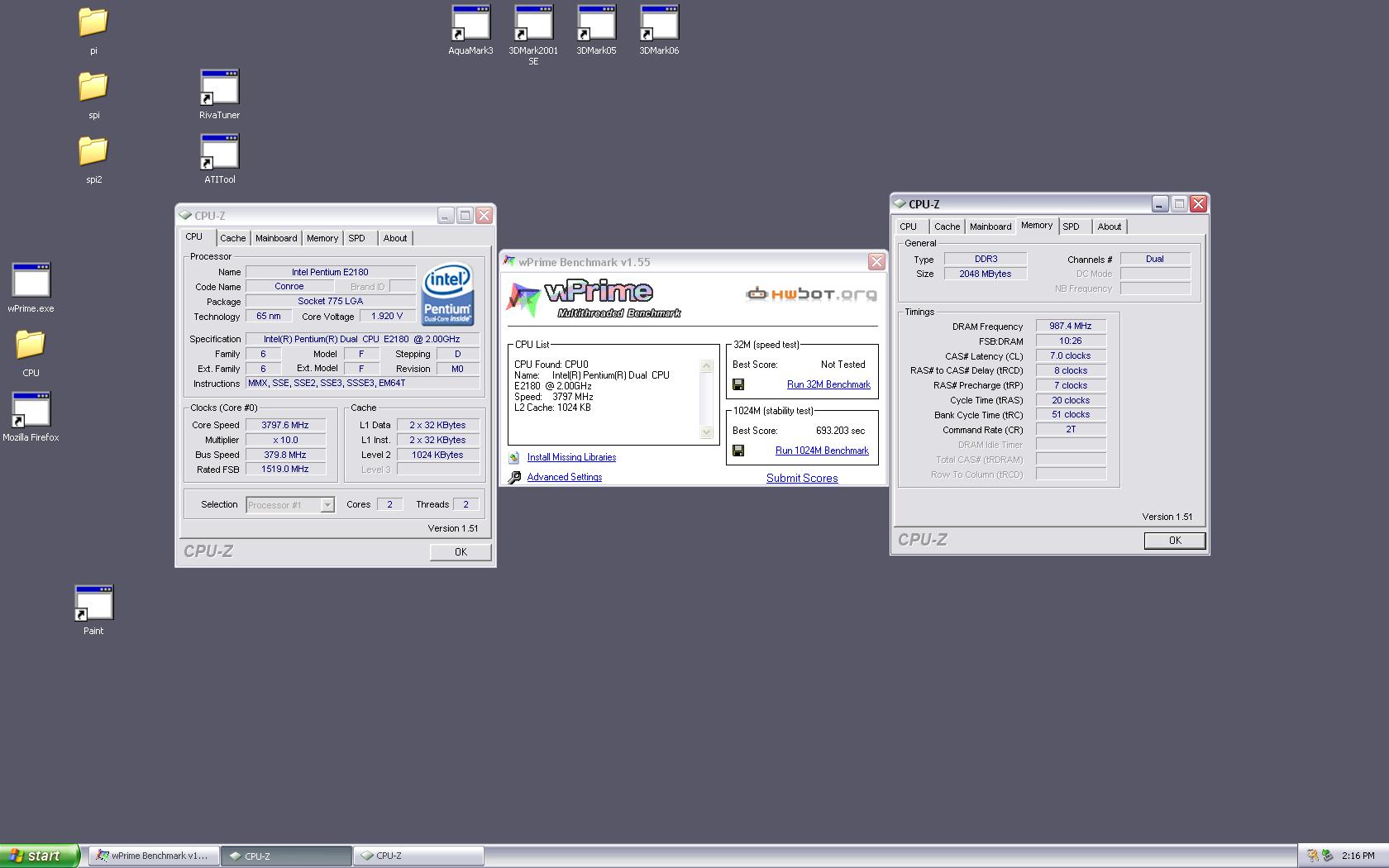The image size is (1389, 868).
Task: Activate second CPU-Z taskbar button
Action: coord(418,856)
